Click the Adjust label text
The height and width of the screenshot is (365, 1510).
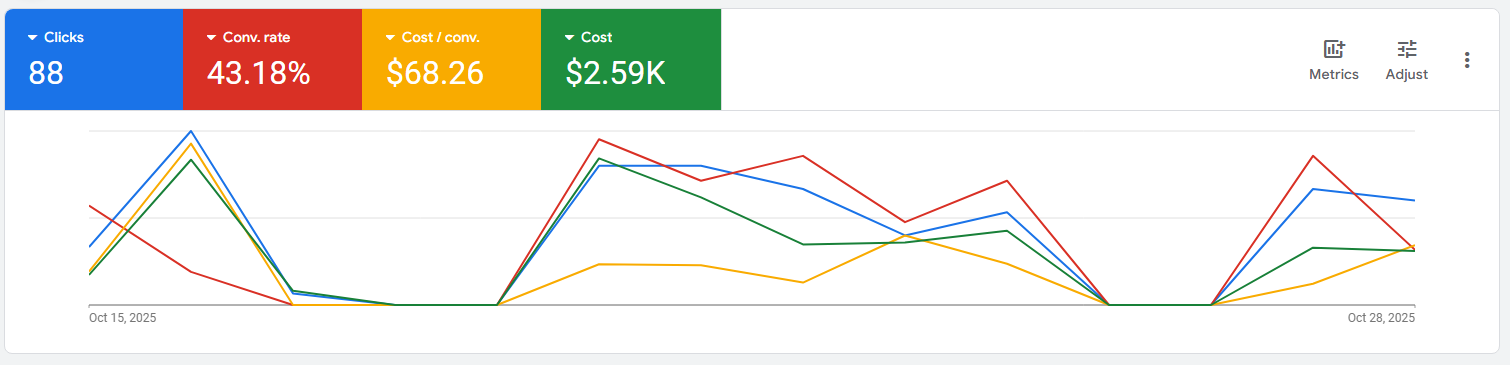[1407, 74]
